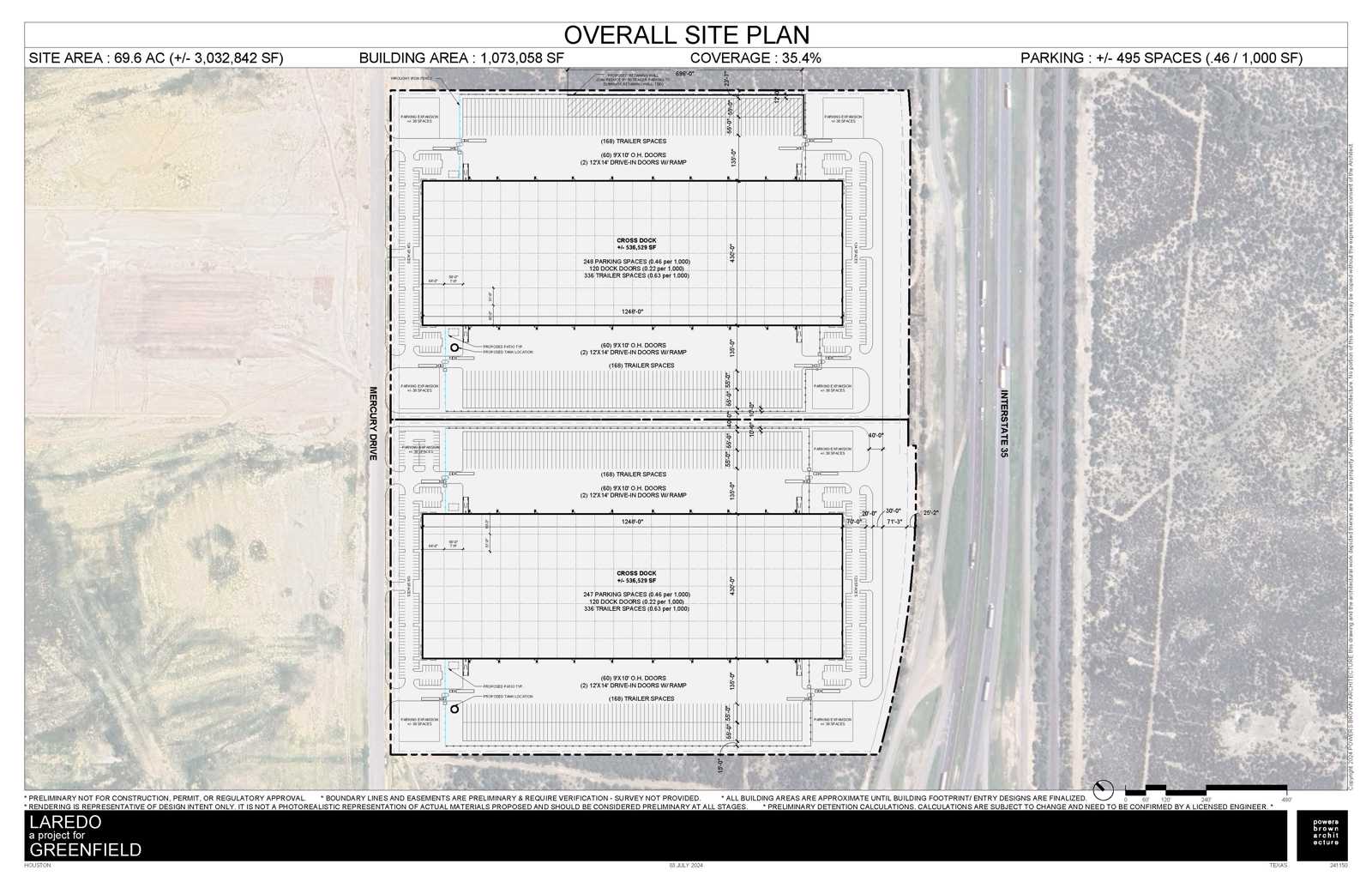
Task: Click the upper proposed tank location symbol
Action: [x=455, y=346]
